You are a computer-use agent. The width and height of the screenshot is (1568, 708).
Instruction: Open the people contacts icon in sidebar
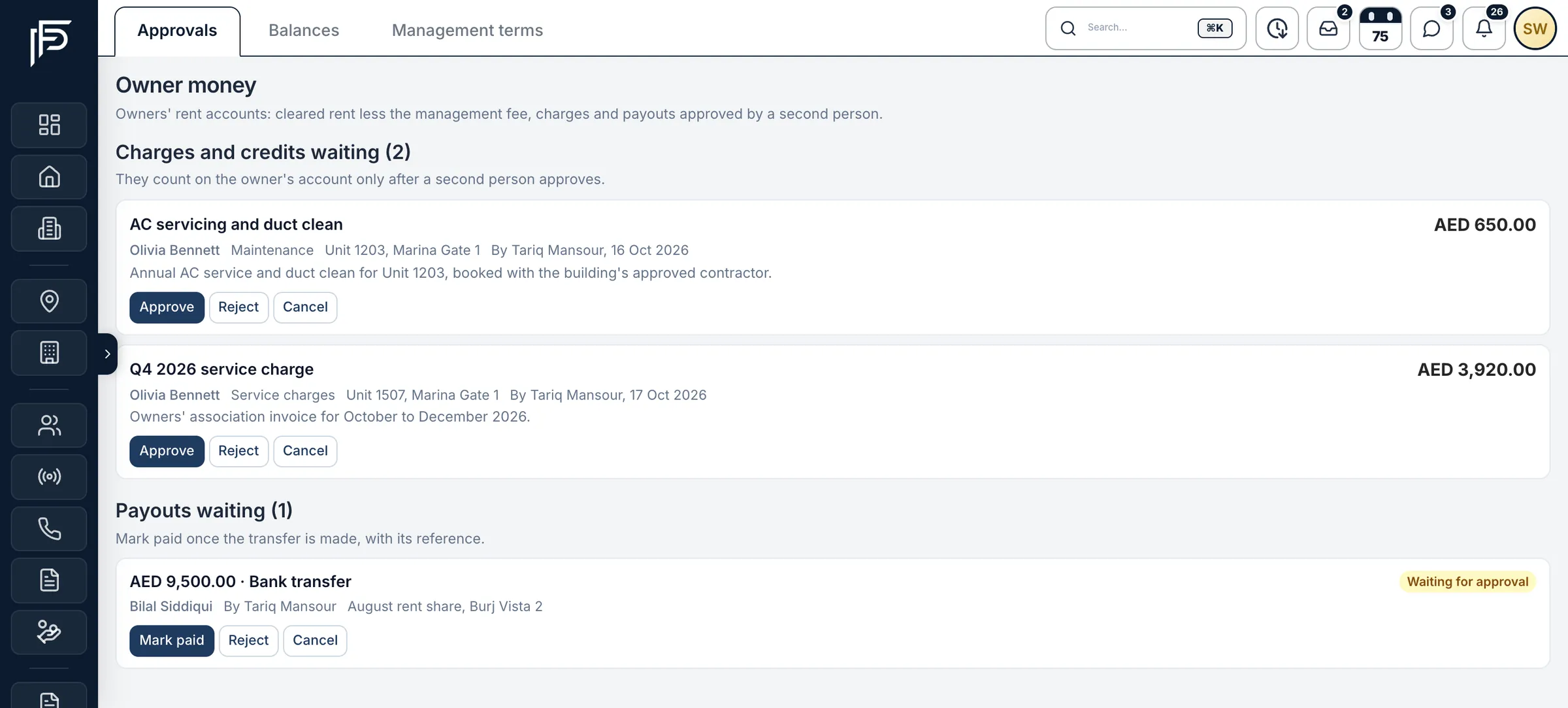click(x=49, y=426)
